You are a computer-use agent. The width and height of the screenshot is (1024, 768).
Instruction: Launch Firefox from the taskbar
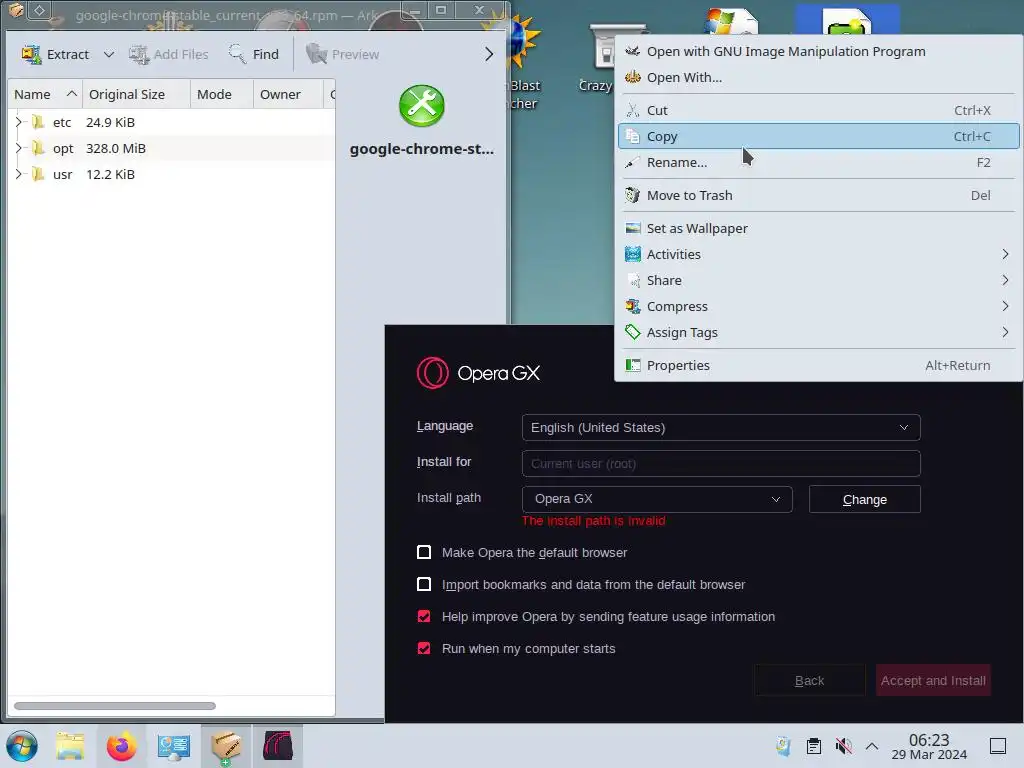[x=121, y=746]
